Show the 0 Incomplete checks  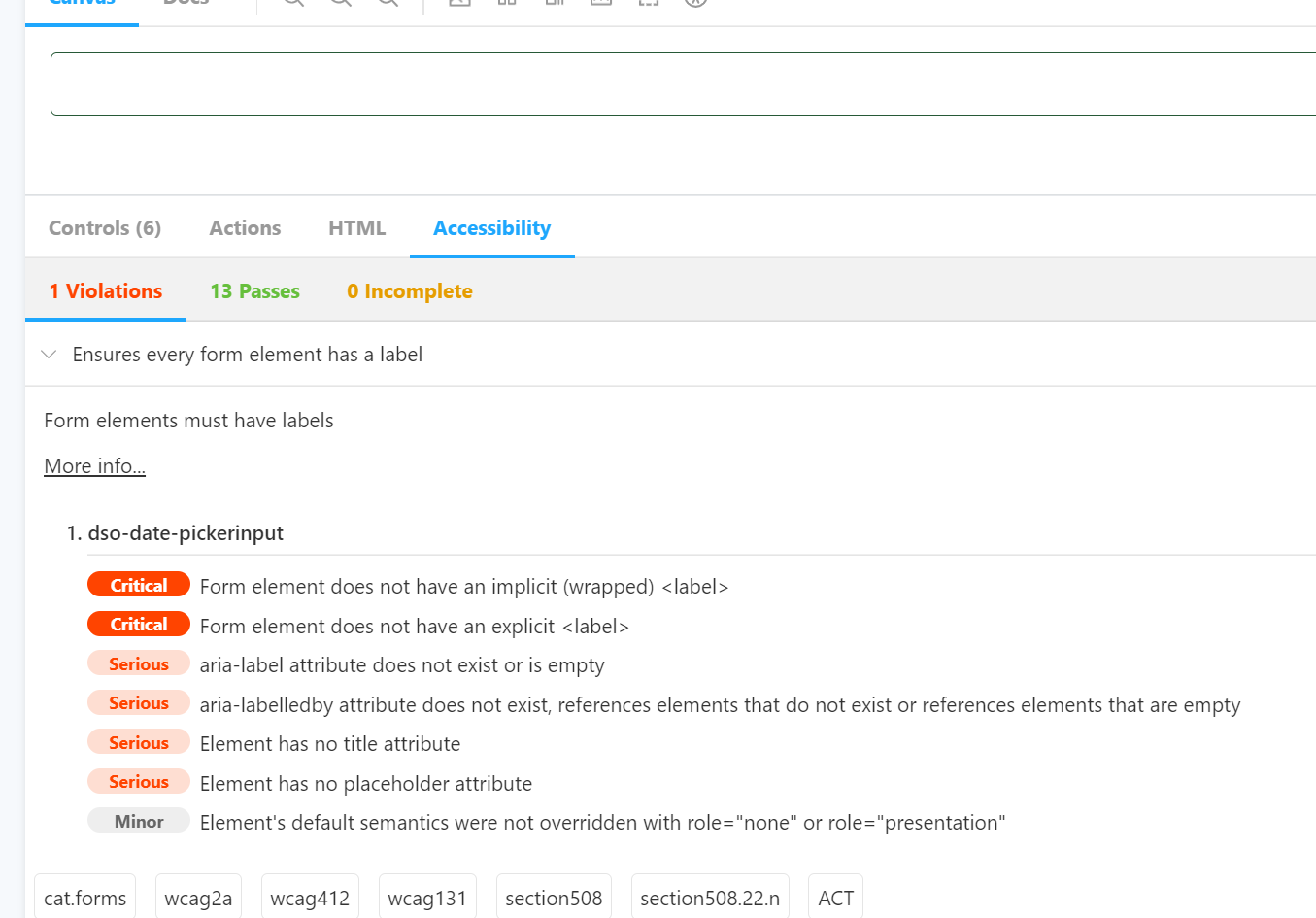point(409,290)
